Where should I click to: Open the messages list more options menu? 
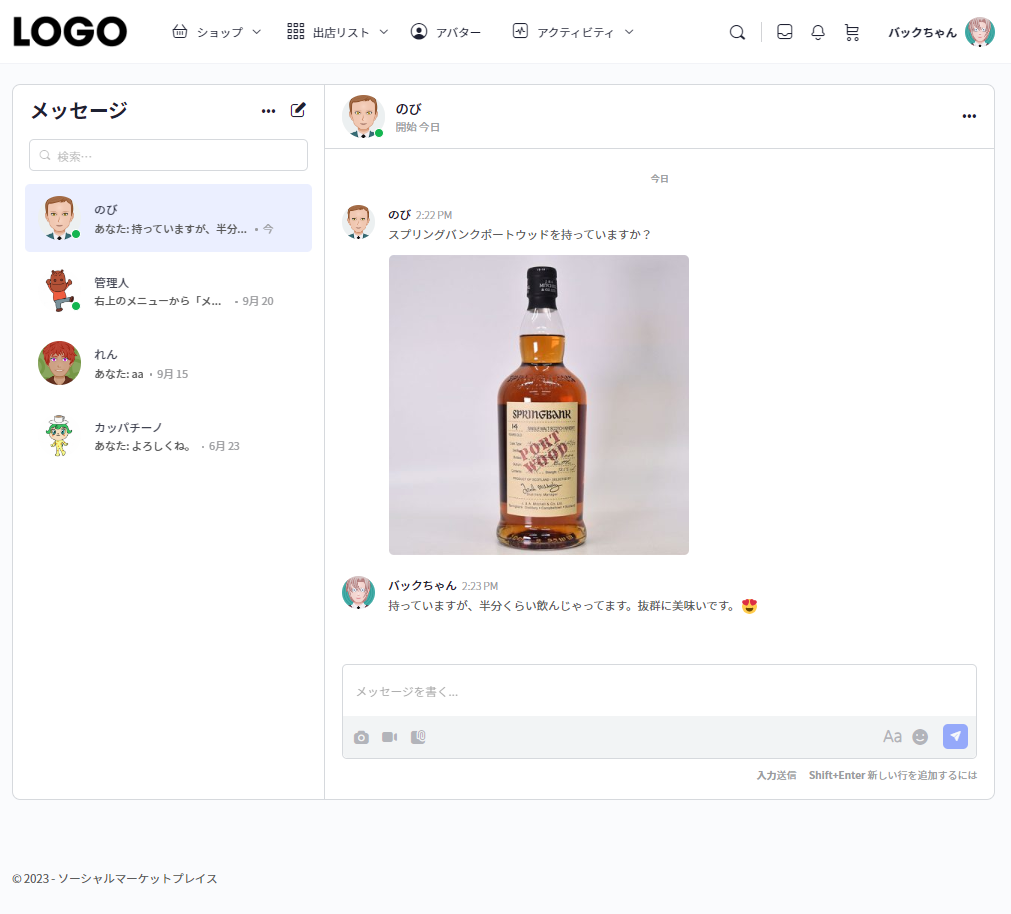tap(268, 111)
